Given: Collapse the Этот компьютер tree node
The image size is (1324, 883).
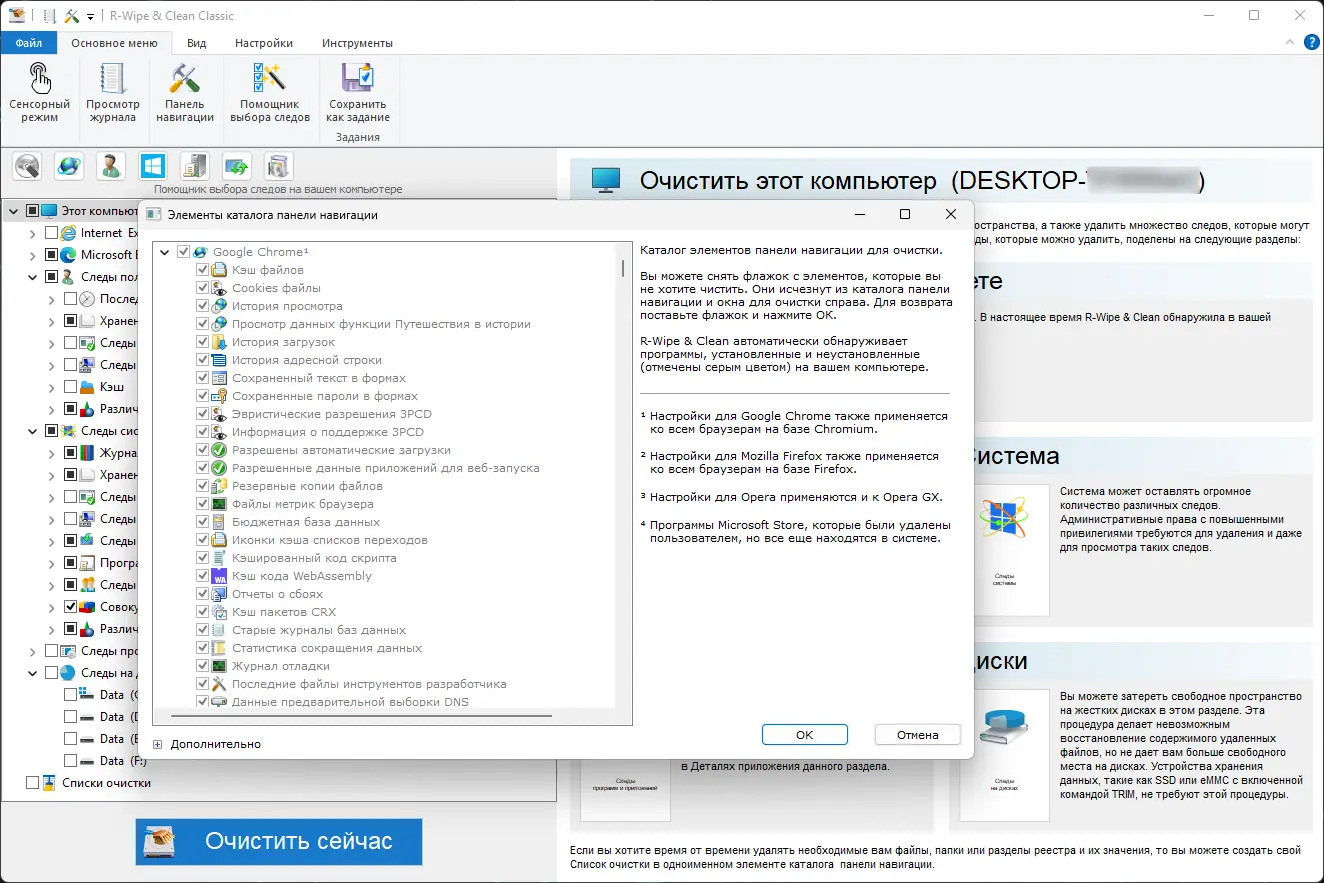Looking at the screenshot, I should click(14, 211).
